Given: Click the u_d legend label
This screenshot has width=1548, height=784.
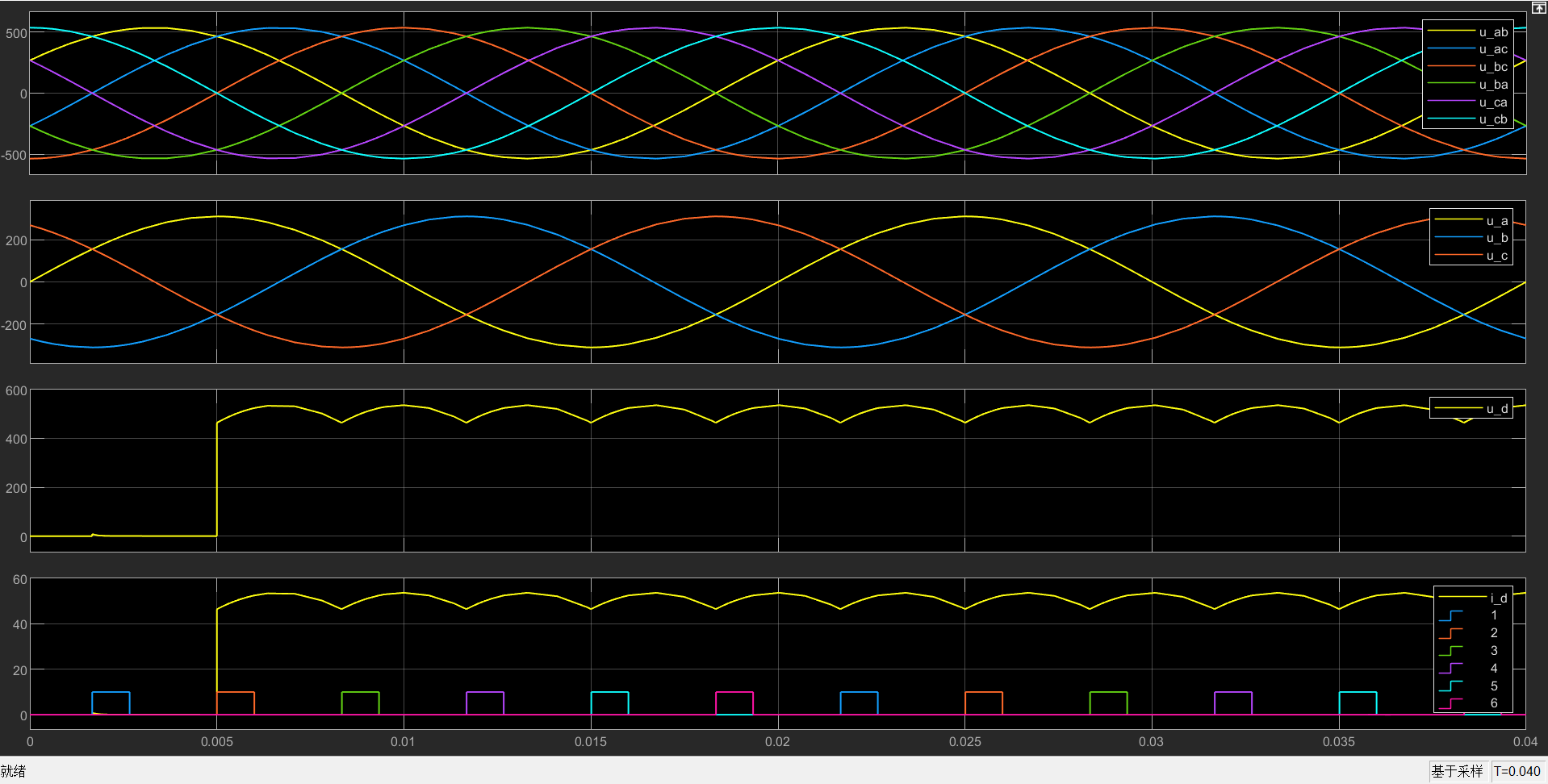Looking at the screenshot, I should point(1497,409).
